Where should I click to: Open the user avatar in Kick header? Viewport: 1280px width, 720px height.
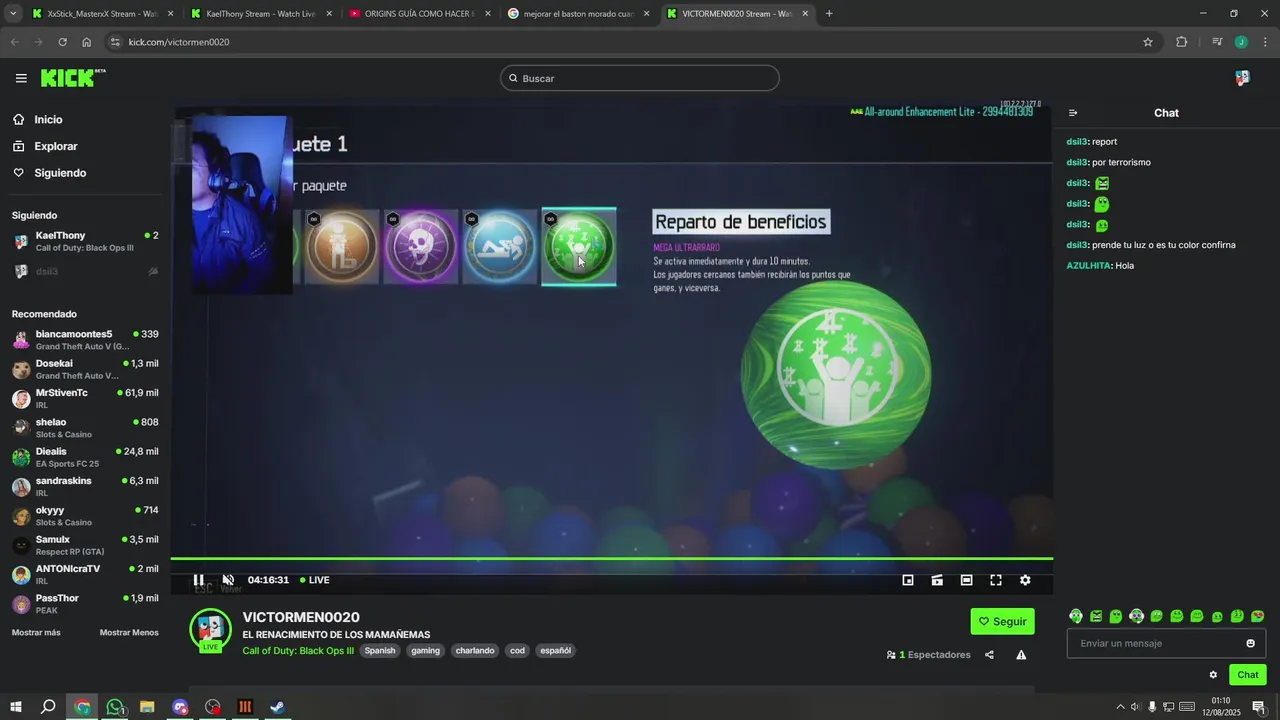coord(1242,78)
